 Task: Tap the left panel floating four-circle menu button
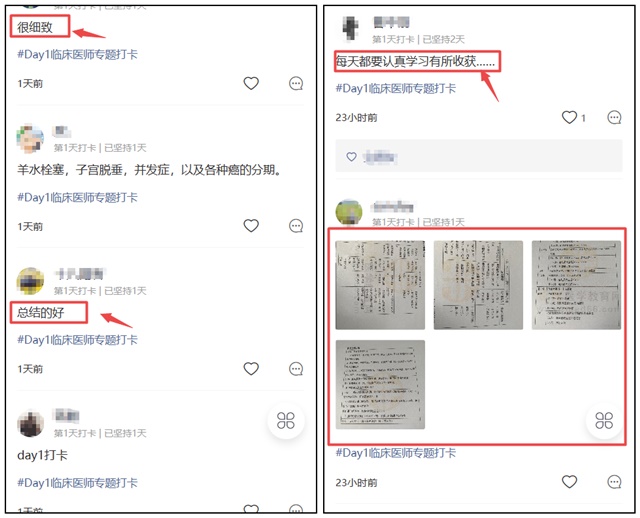click(286, 420)
